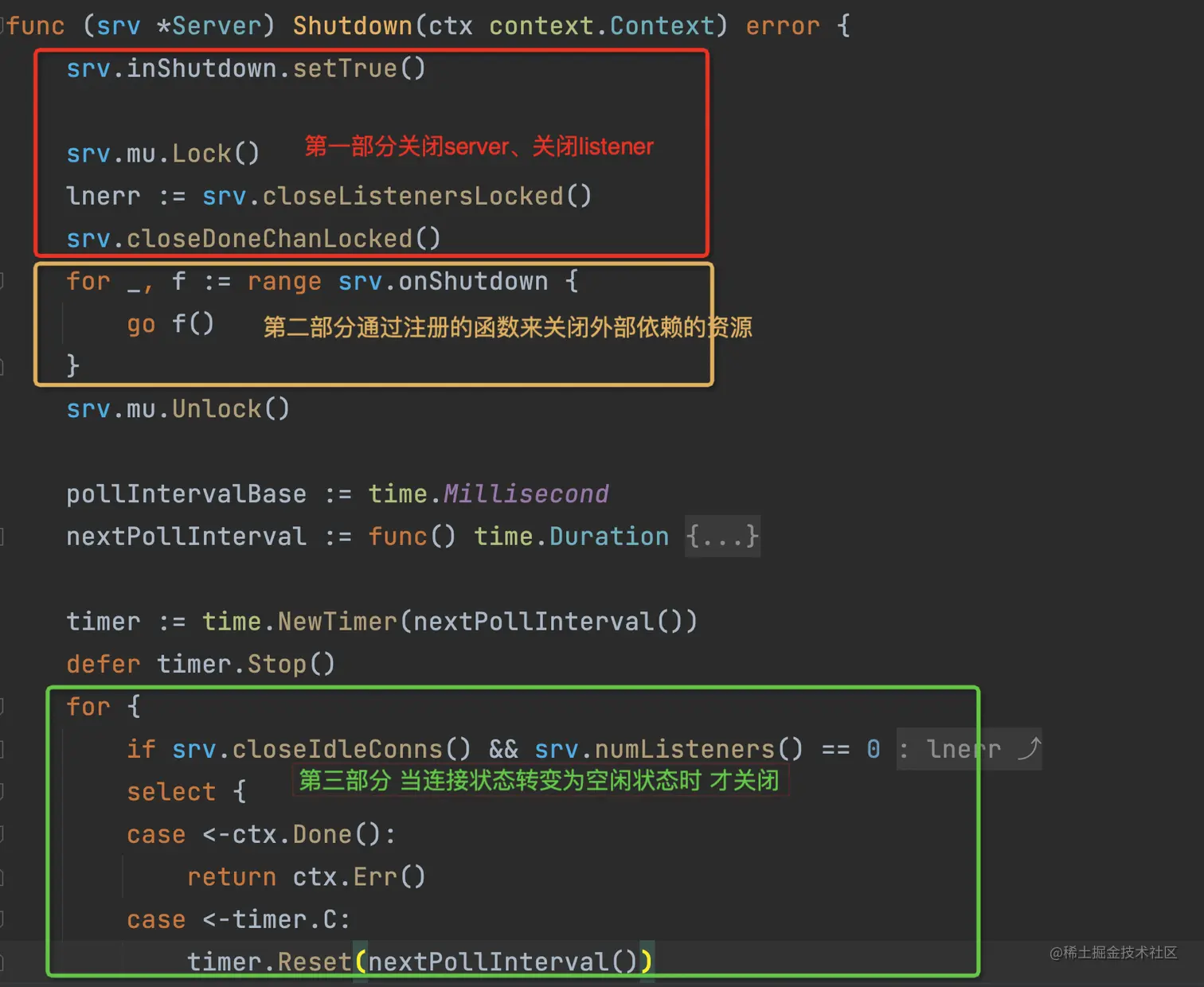
Task: Click the closeIdleConns method call
Action: (338, 749)
